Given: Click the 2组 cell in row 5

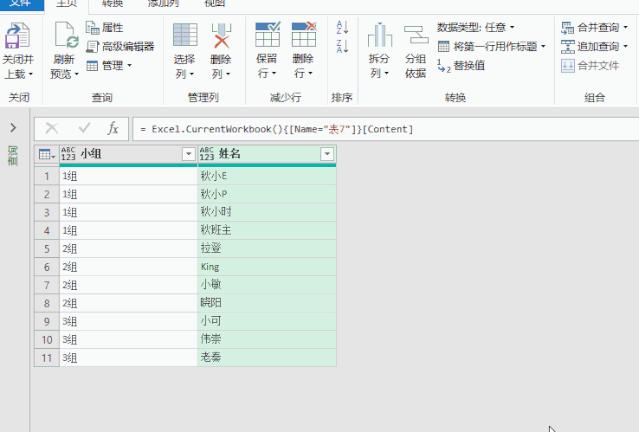Looking at the screenshot, I should 128,249.
